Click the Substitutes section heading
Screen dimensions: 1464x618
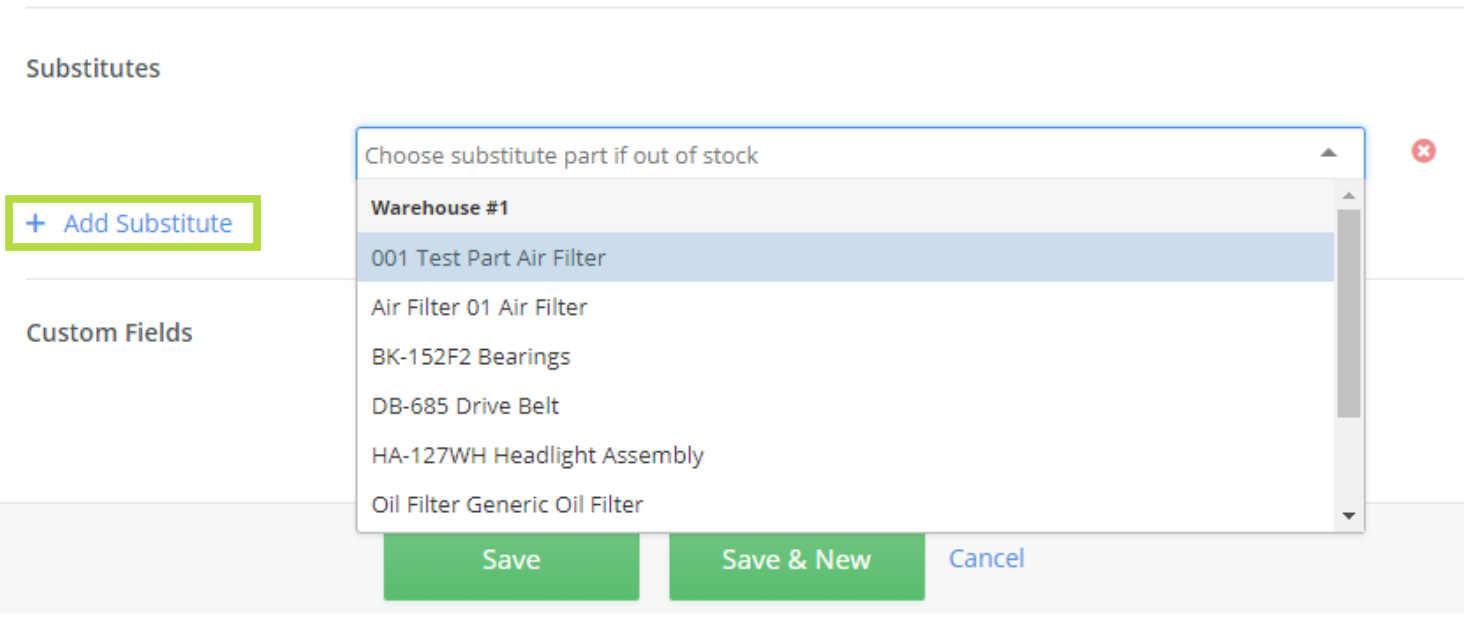click(x=93, y=68)
